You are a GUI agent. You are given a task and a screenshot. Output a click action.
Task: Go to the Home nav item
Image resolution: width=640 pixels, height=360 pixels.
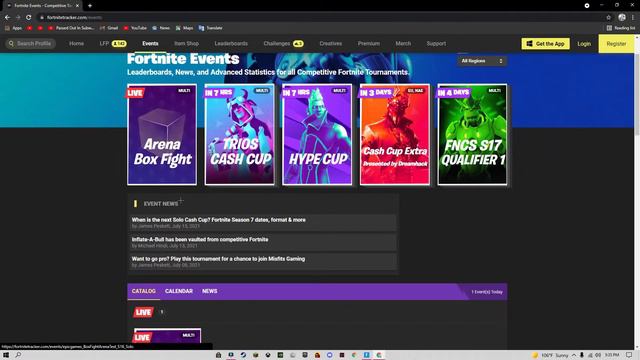click(76, 44)
